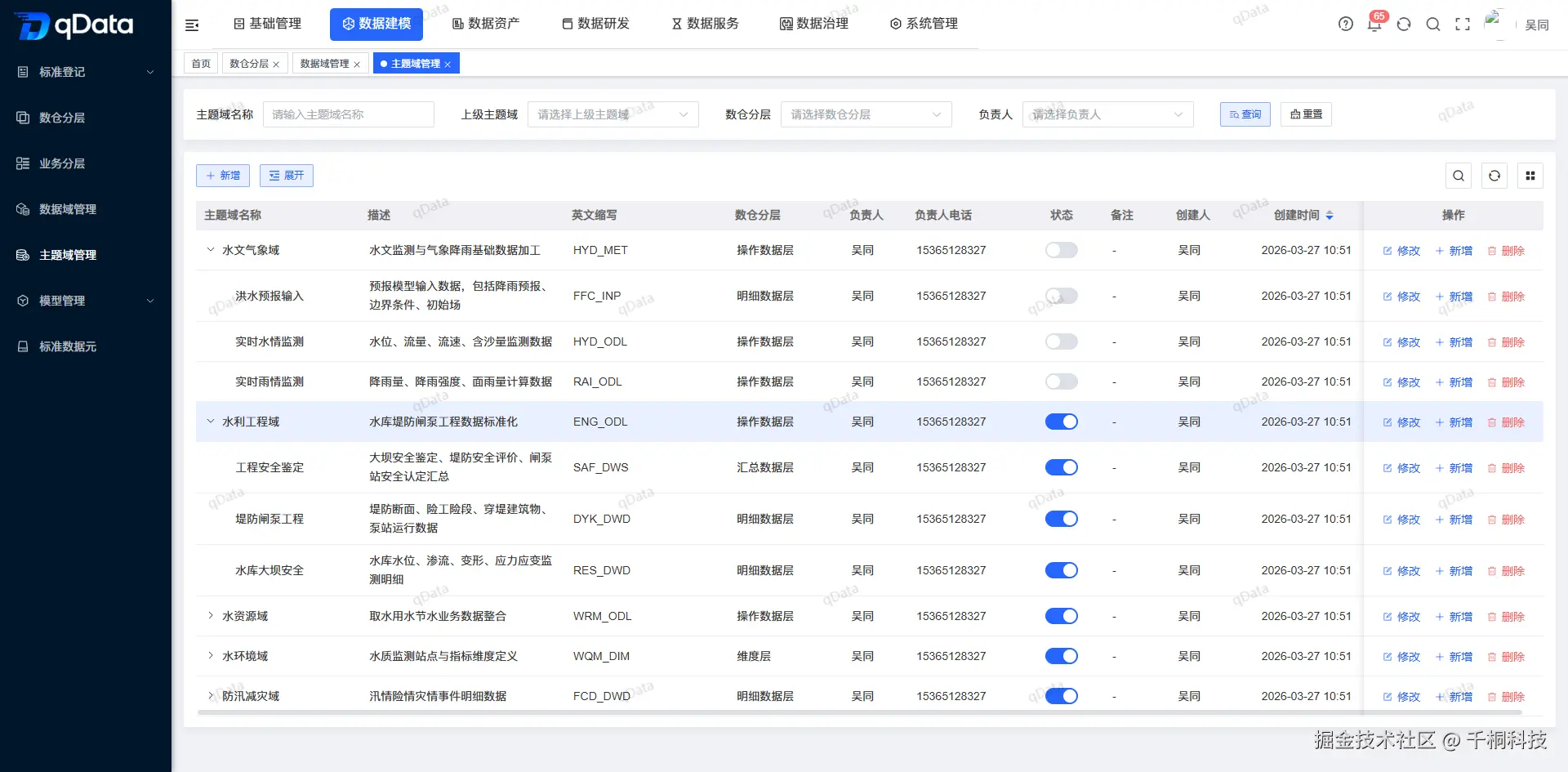Switch to the 数据治理 menu
Screen dimensions: 1568x772
[x=814, y=24]
